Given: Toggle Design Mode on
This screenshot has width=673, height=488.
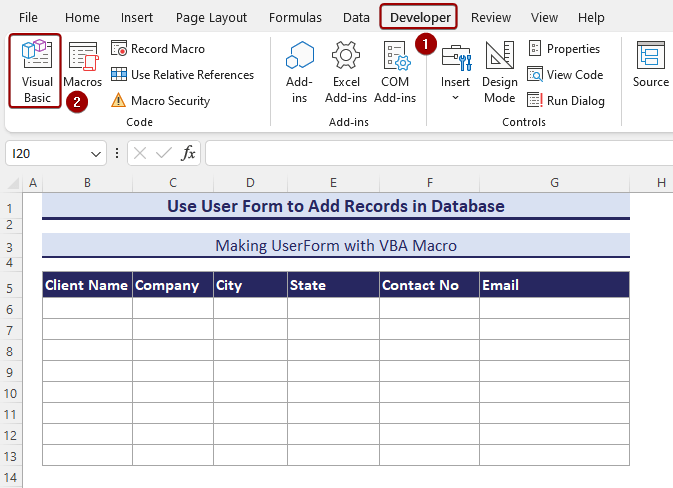Looking at the screenshot, I should 499,72.
